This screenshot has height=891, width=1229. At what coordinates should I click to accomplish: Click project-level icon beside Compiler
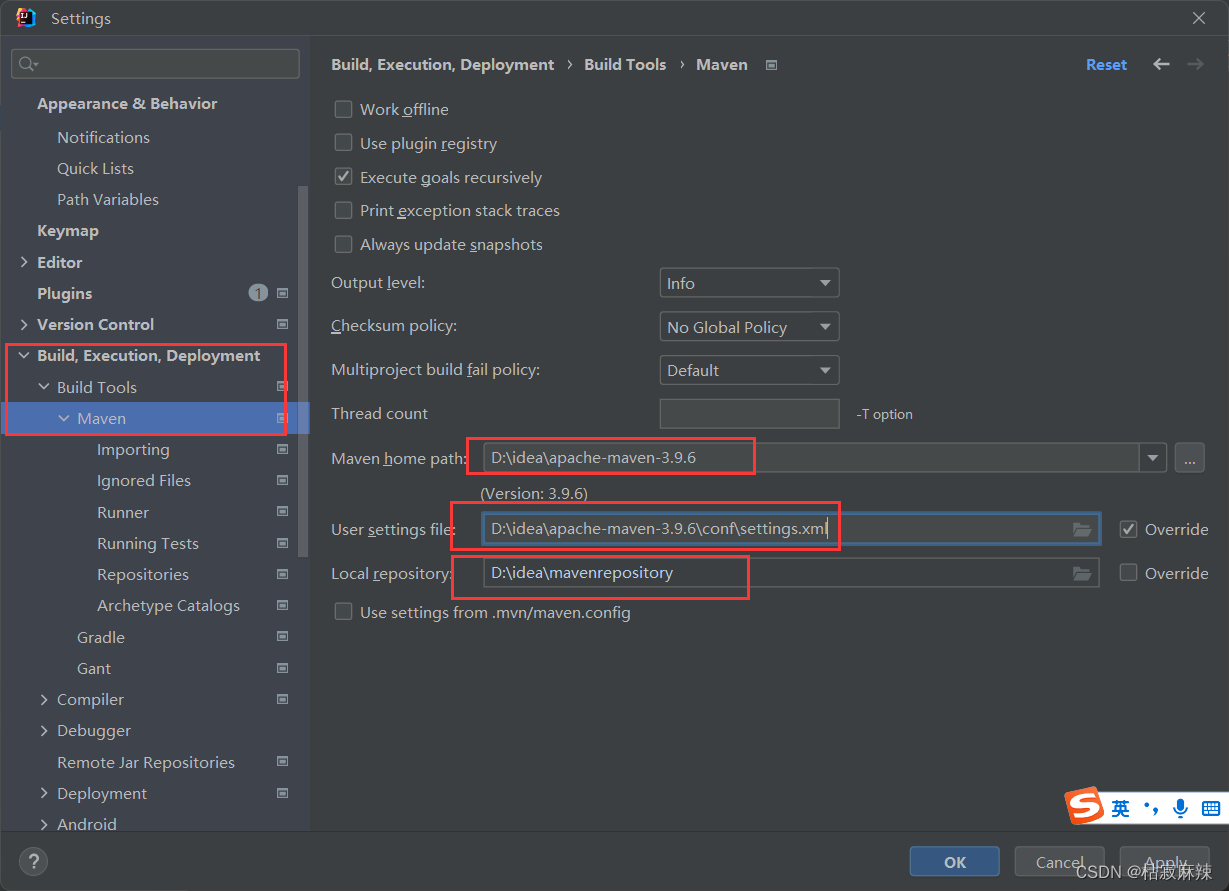tap(283, 699)
